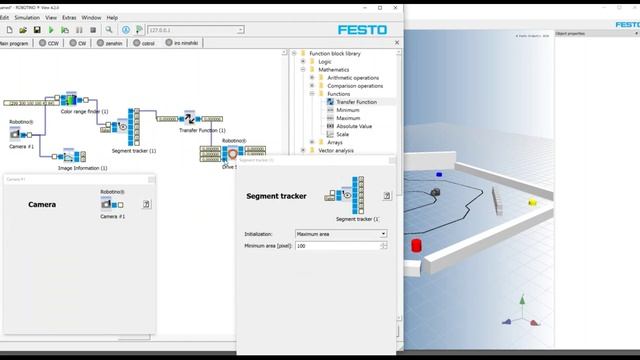Create a new program file
This screenshot has width=640, height=360.
[x=9, y=30]
